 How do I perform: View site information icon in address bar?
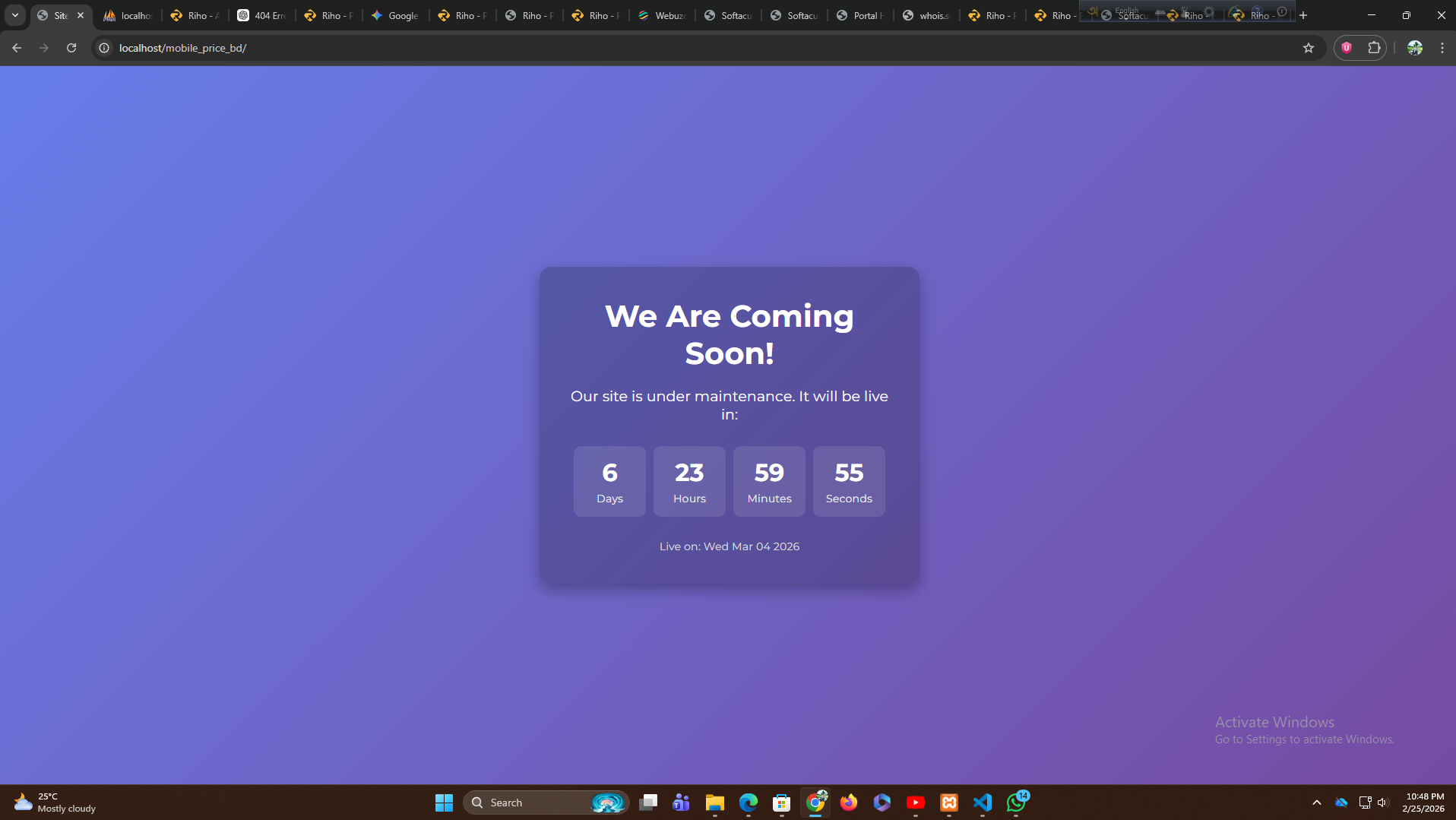105,48
